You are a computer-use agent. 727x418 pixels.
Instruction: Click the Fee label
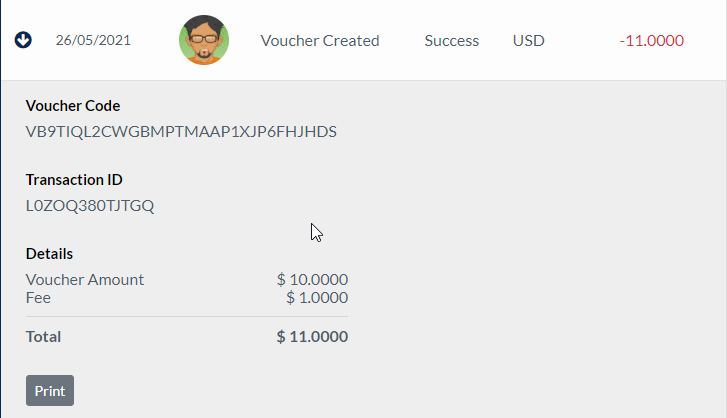point(38,297)
